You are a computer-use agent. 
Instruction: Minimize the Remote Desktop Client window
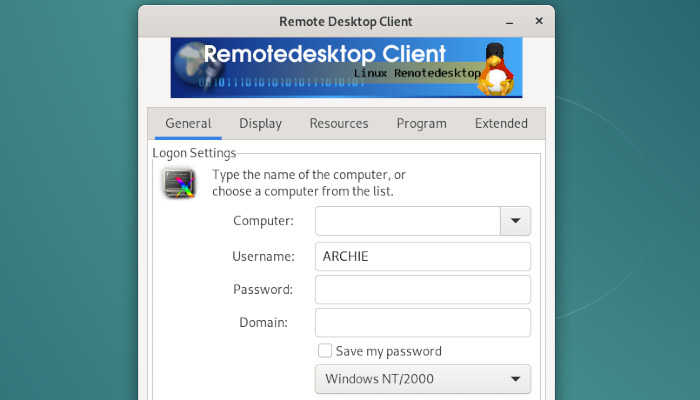coord(509,21)
